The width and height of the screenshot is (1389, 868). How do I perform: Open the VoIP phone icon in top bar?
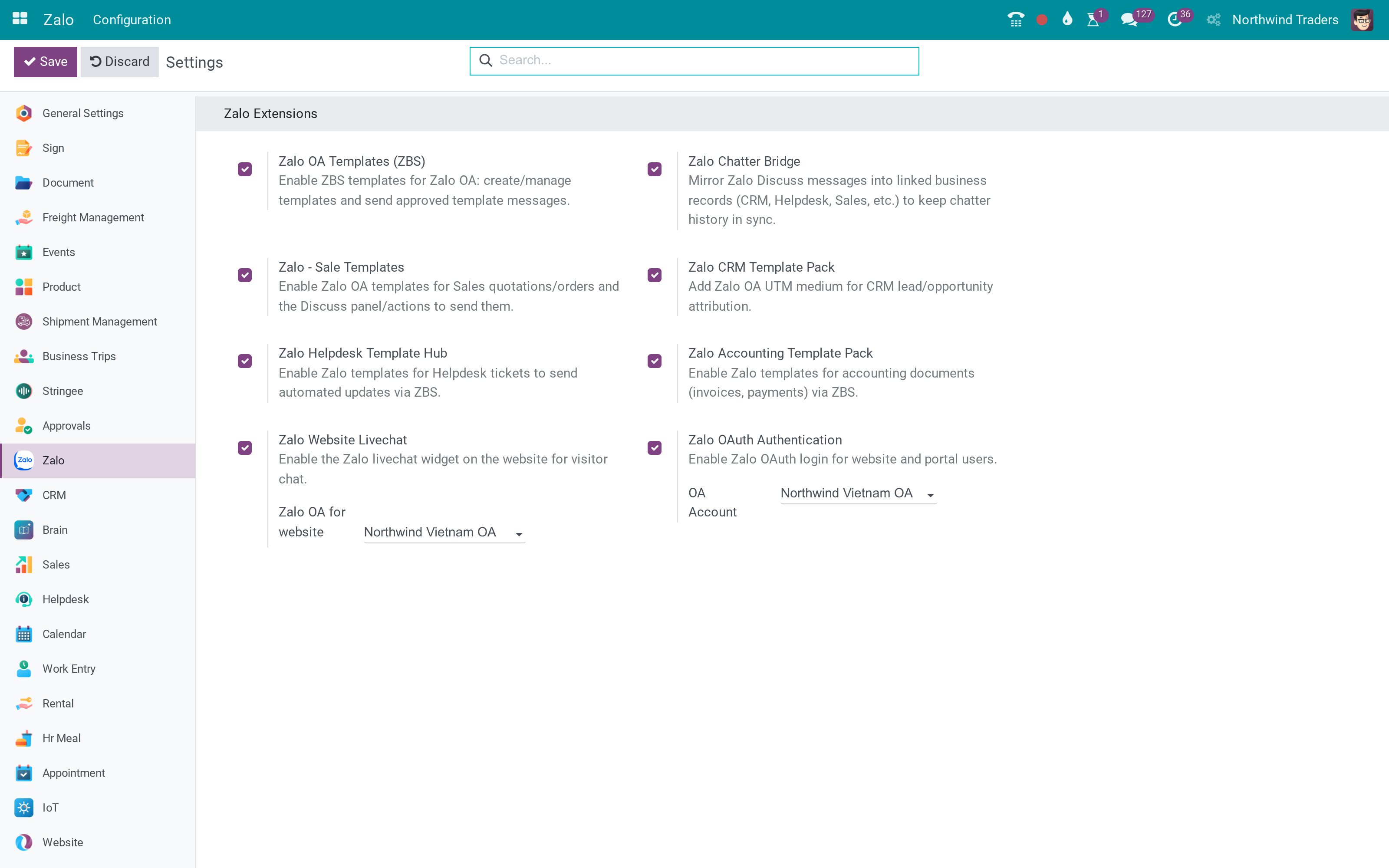click(x=1015, y=20)
